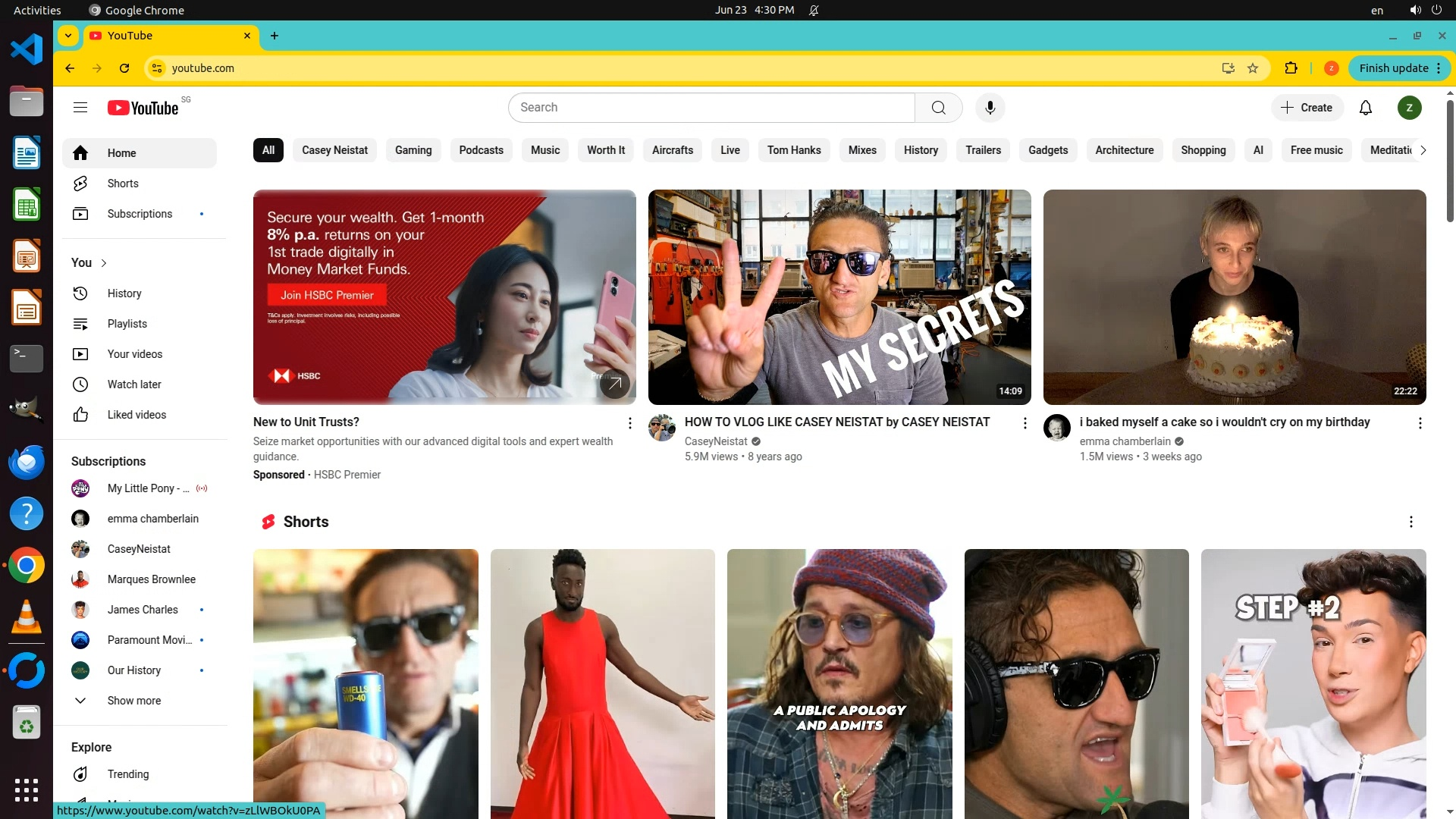Open Shorts from the sidebar
Viewport: 1456px width, 819px height.
coord(123,184)
